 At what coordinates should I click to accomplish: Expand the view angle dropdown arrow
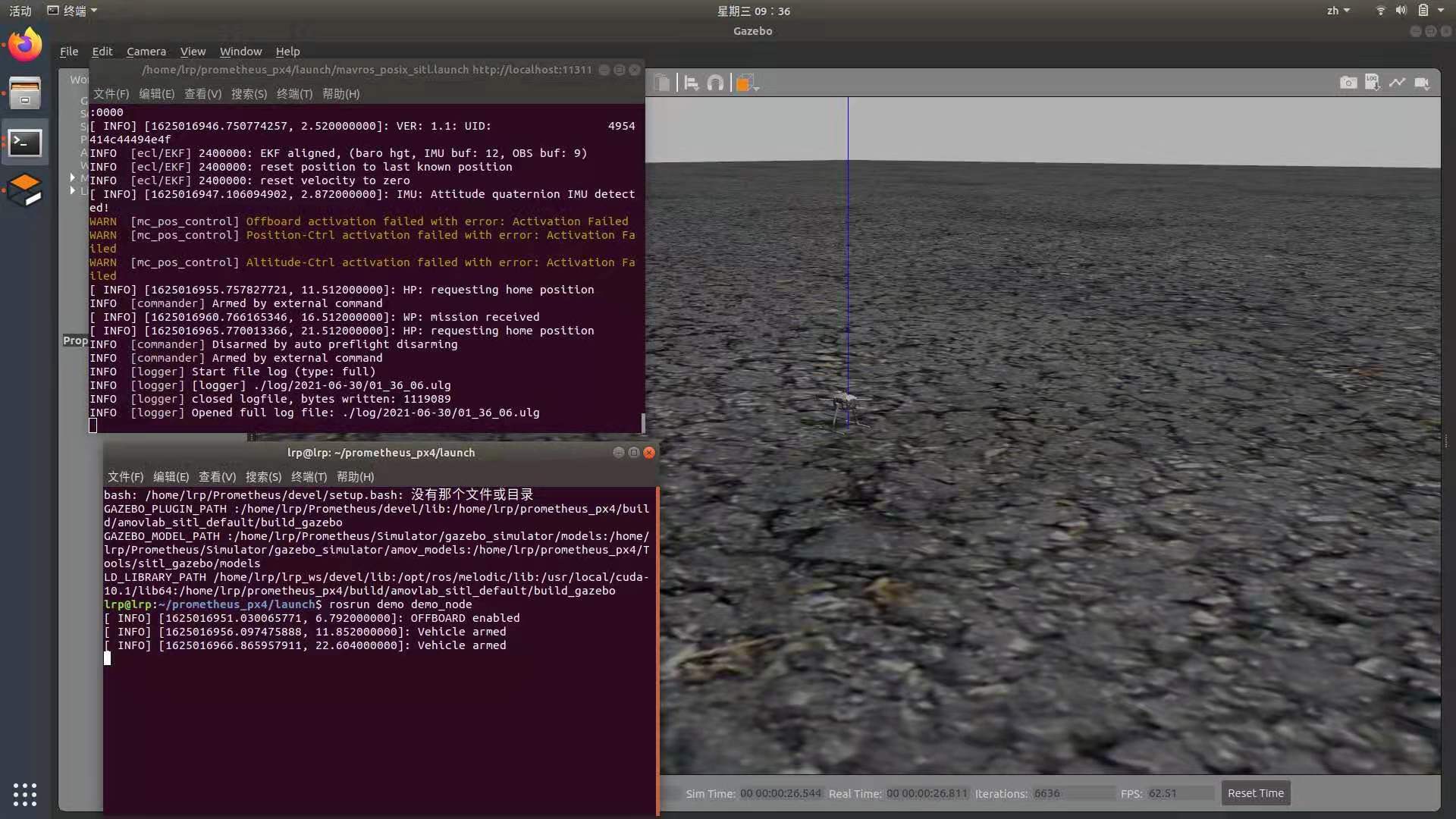click(x=756, y=88)
